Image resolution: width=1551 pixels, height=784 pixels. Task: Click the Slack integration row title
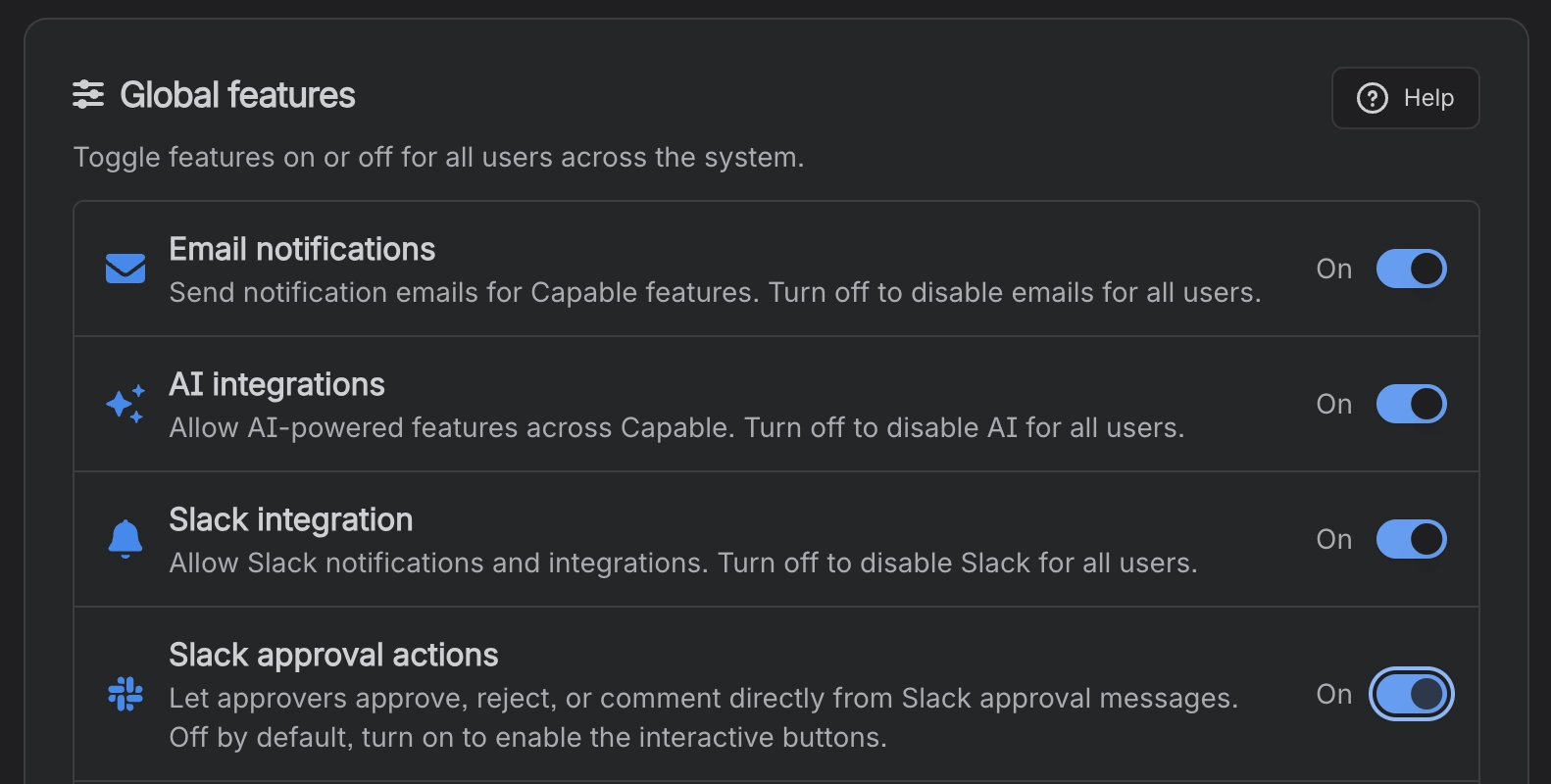[290, 519]
